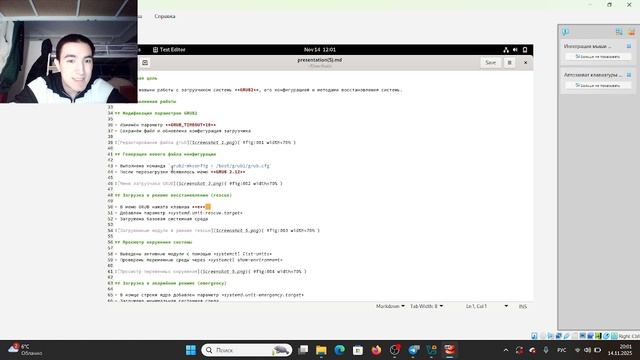Viewport: 640px width, 360px height.
Task: Switch the РУС input language indicator
Action: click(562, 350)
